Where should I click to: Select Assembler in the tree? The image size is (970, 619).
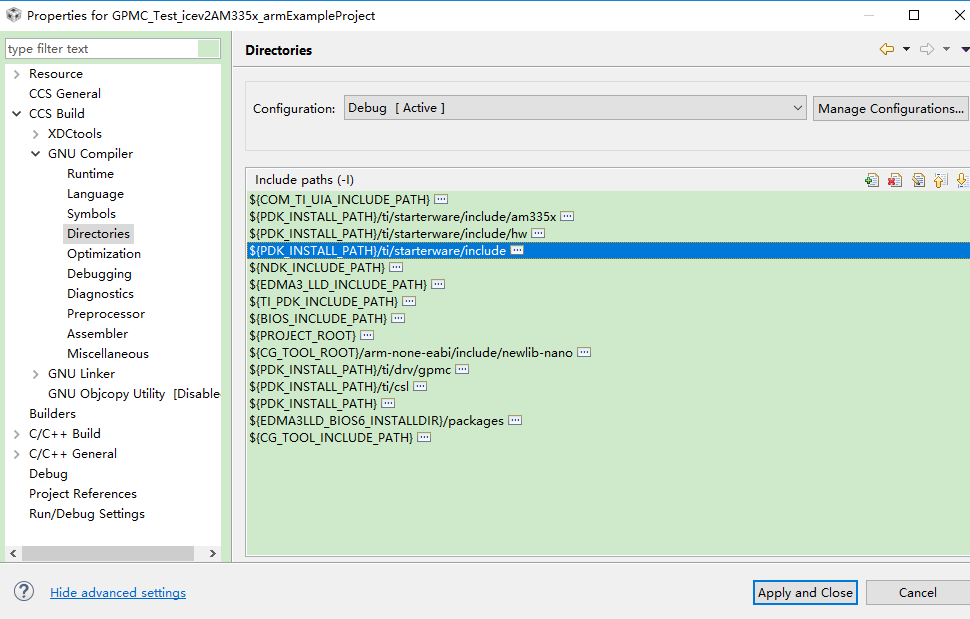coord(97,333)
